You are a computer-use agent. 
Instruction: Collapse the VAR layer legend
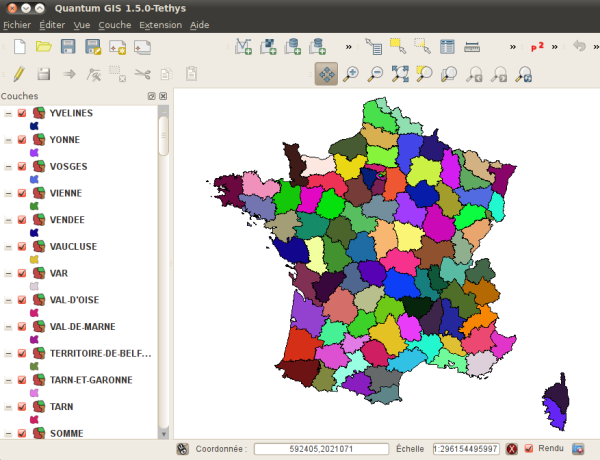click(8, 273)
